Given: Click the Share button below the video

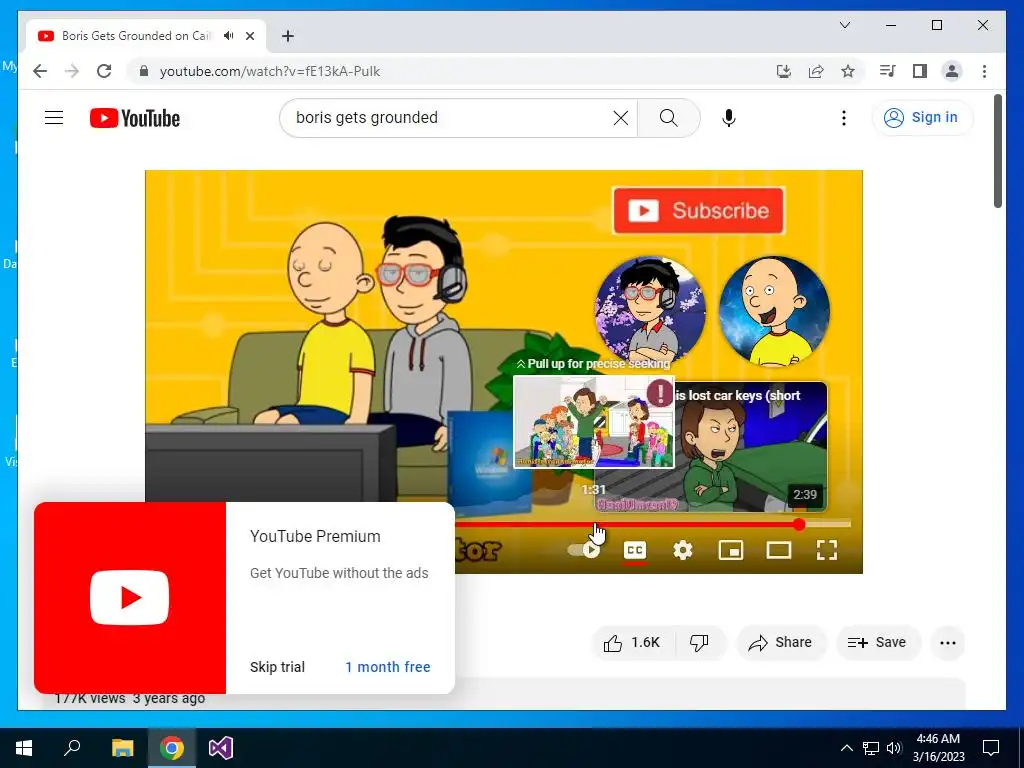Looking at the screenshot, I should tap(781, 643).
